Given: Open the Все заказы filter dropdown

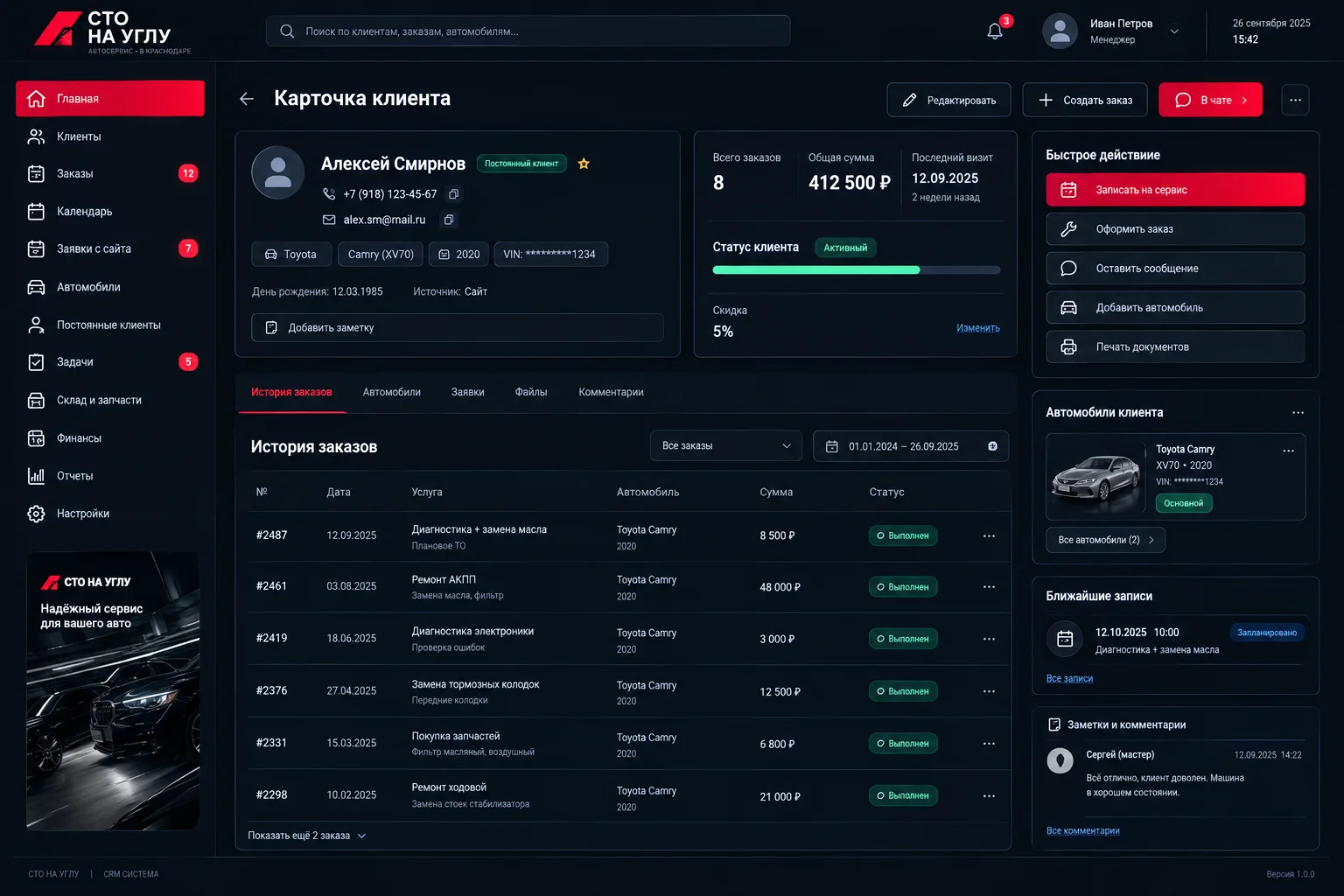Looking at the screenshot, I should point(726,445).
